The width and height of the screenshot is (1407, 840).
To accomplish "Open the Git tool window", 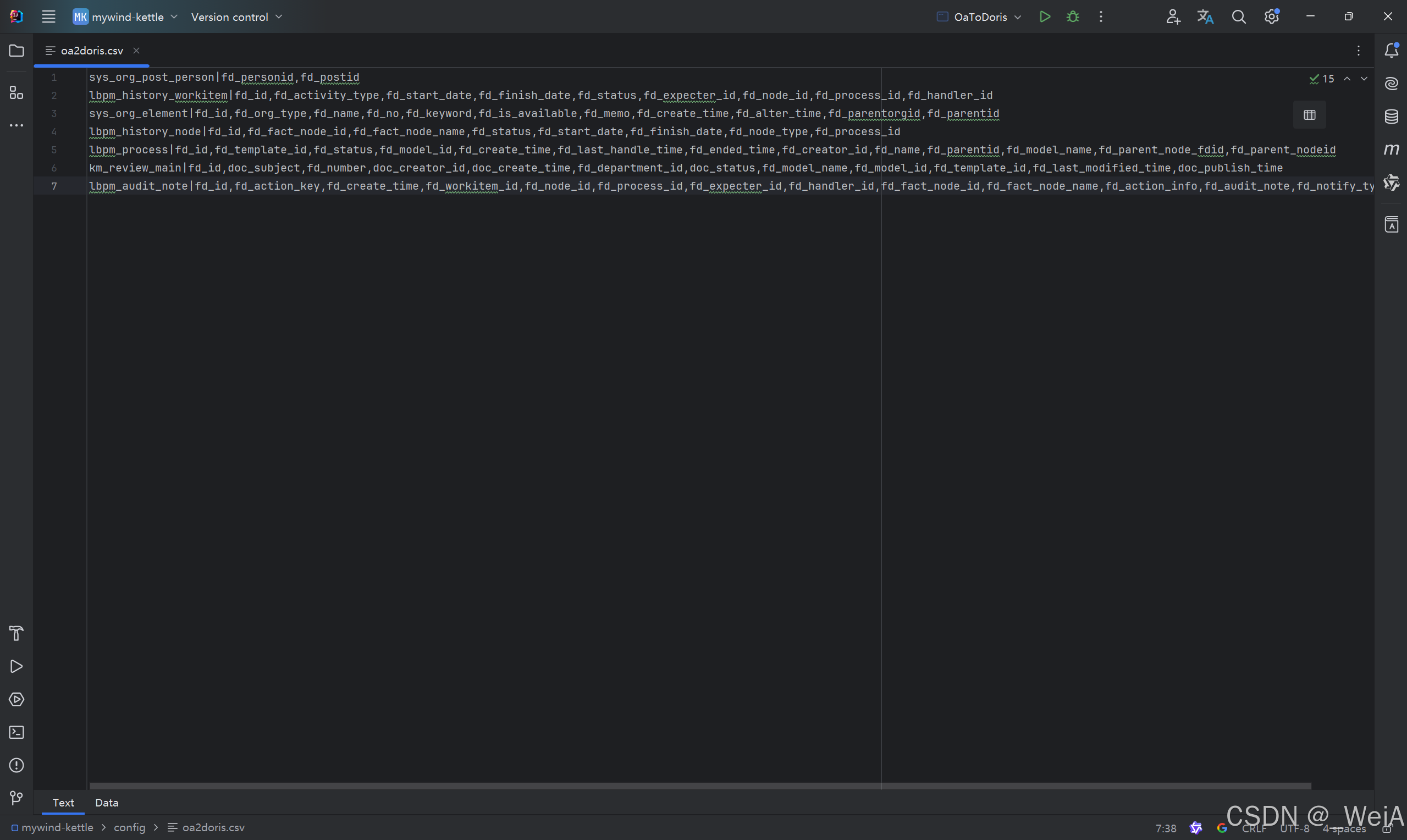I will pyautogui.click(x=16, y=798).
